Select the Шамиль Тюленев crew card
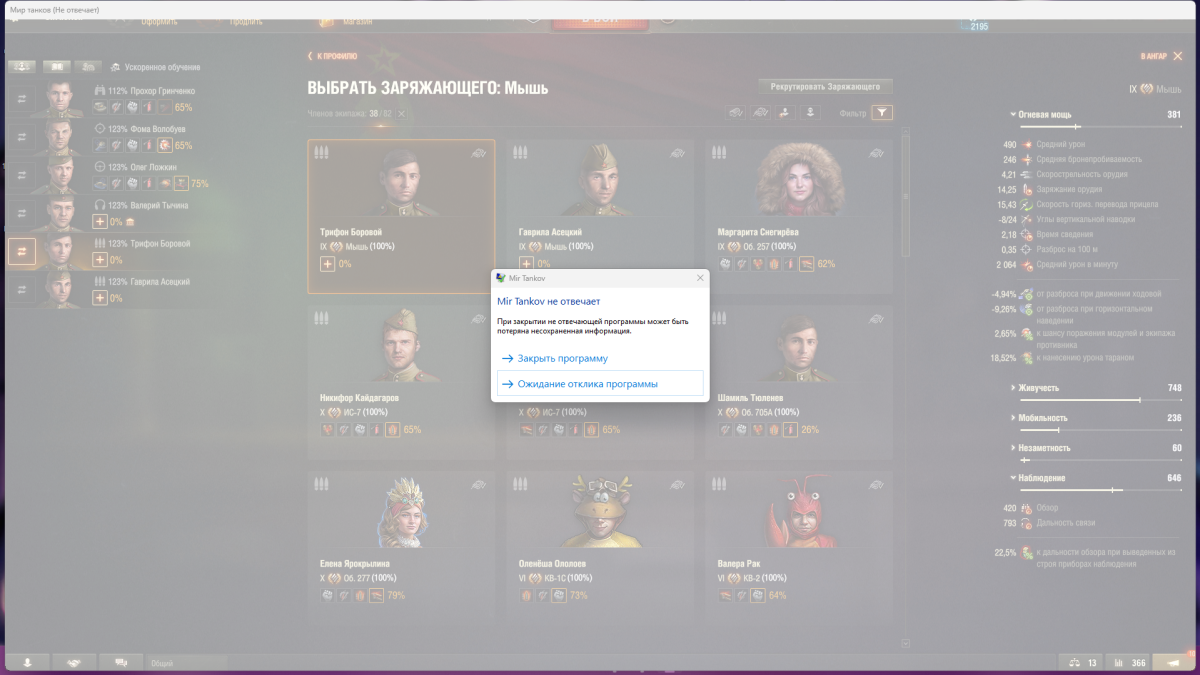This screenshot has width=1200, height=675. coord(799,382)
